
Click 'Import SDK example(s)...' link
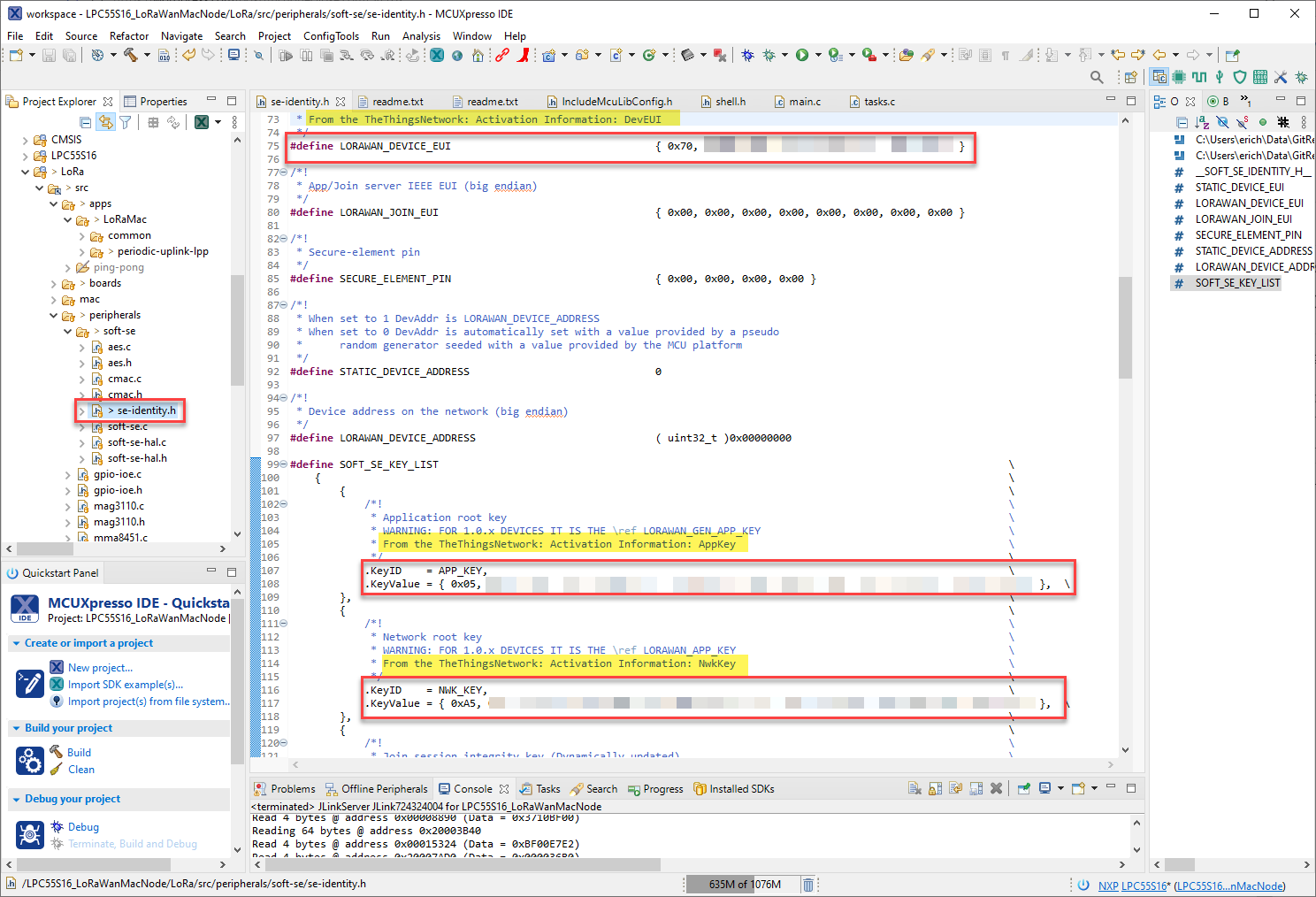[x=126, y=685]
